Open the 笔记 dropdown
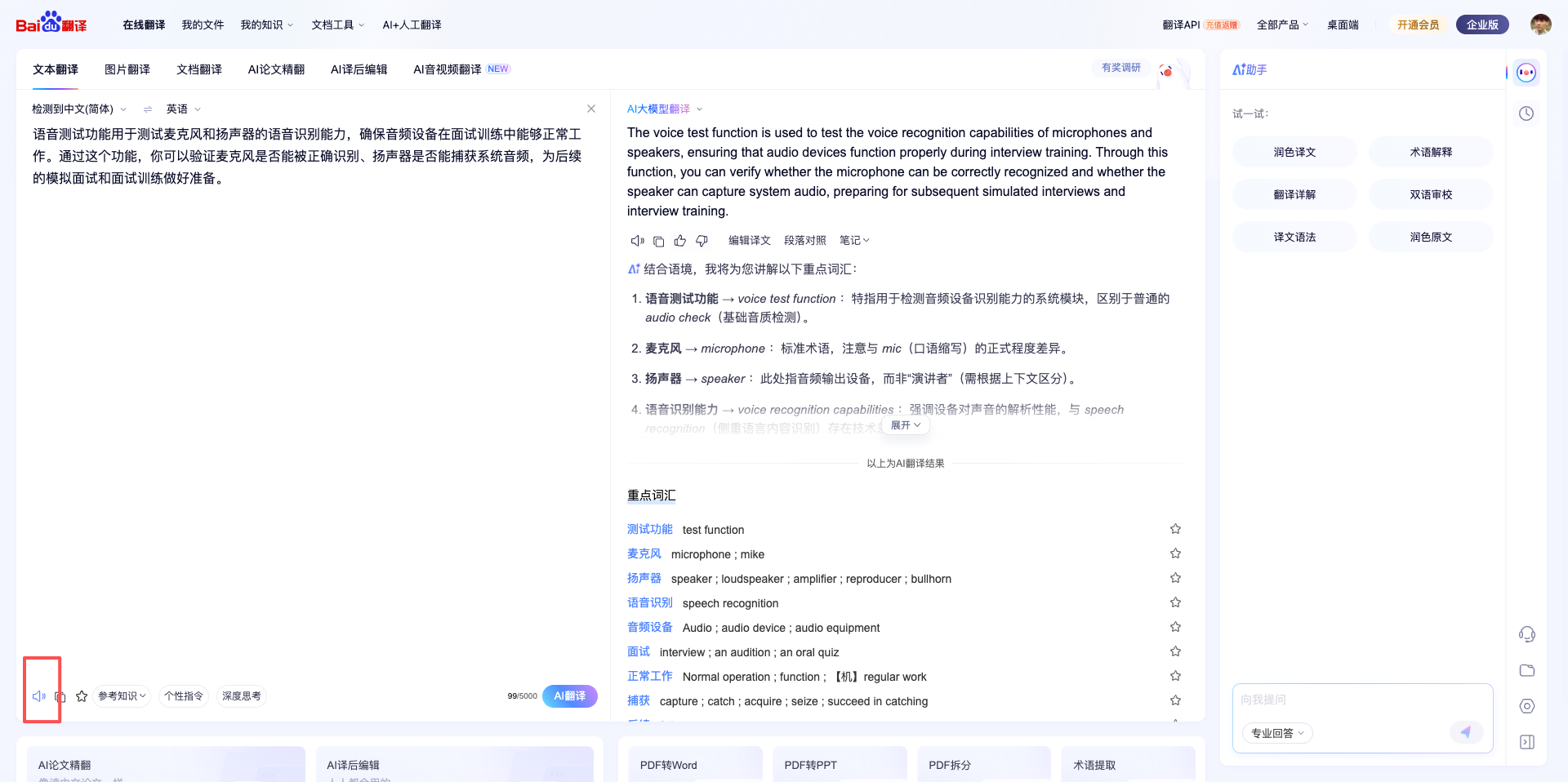The height and width of the screenshot is (782, 1568). (x=853, y=240)
